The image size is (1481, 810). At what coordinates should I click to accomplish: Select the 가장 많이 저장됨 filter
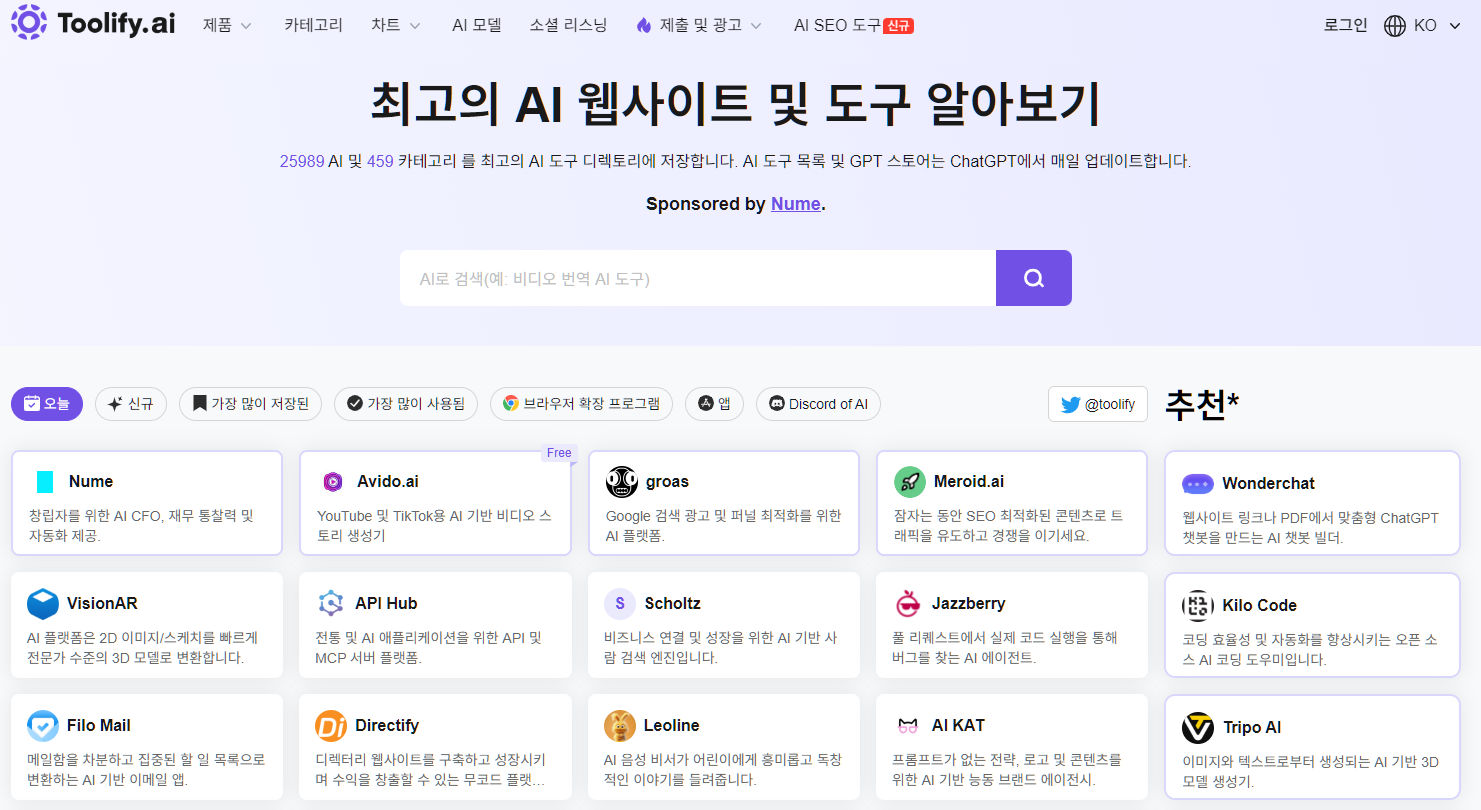tap(251, 404)
